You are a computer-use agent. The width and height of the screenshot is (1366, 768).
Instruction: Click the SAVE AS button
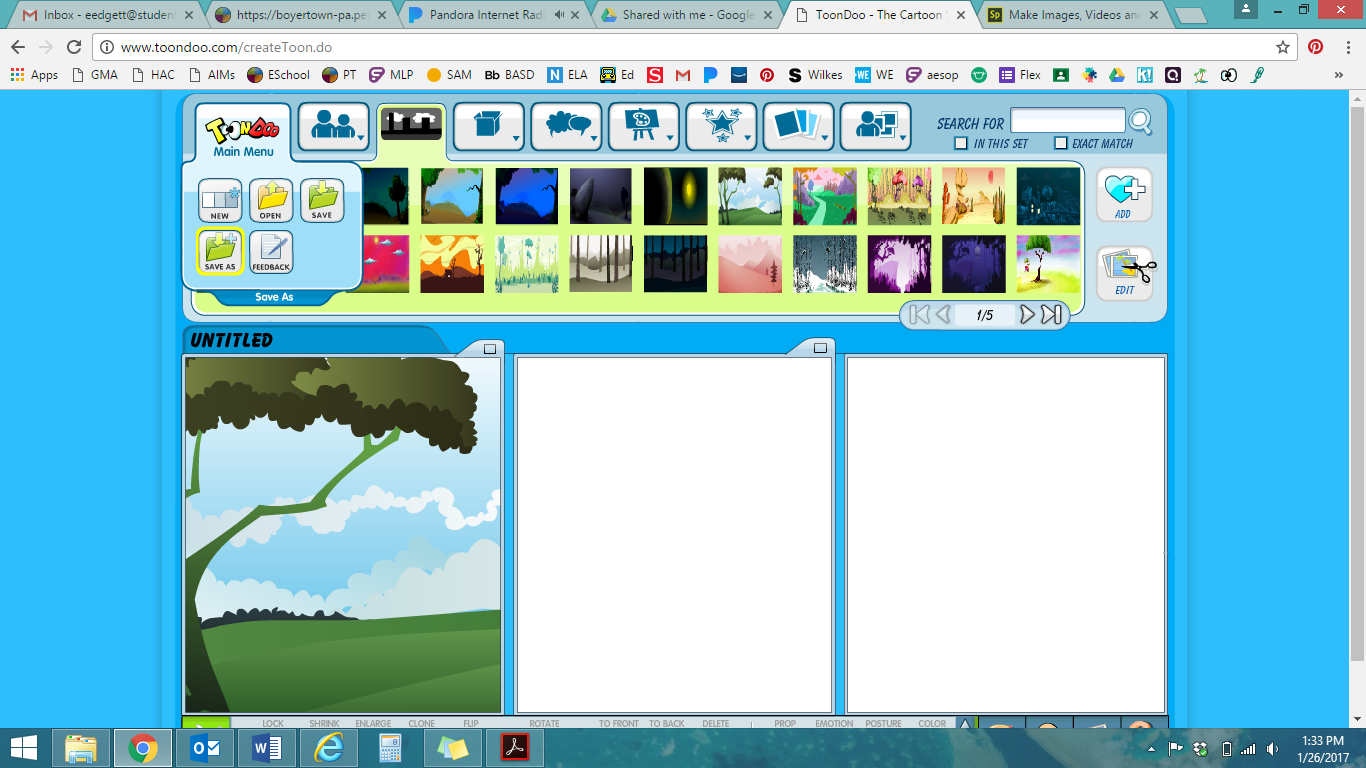219,251
